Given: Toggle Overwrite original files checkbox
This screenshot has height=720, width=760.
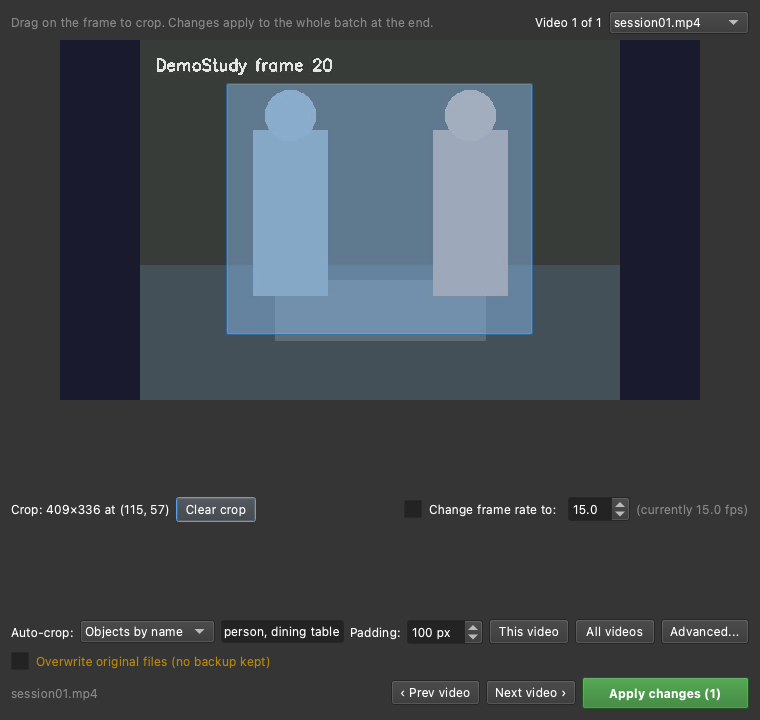Looking at the screenshot, I should (20, 661).
